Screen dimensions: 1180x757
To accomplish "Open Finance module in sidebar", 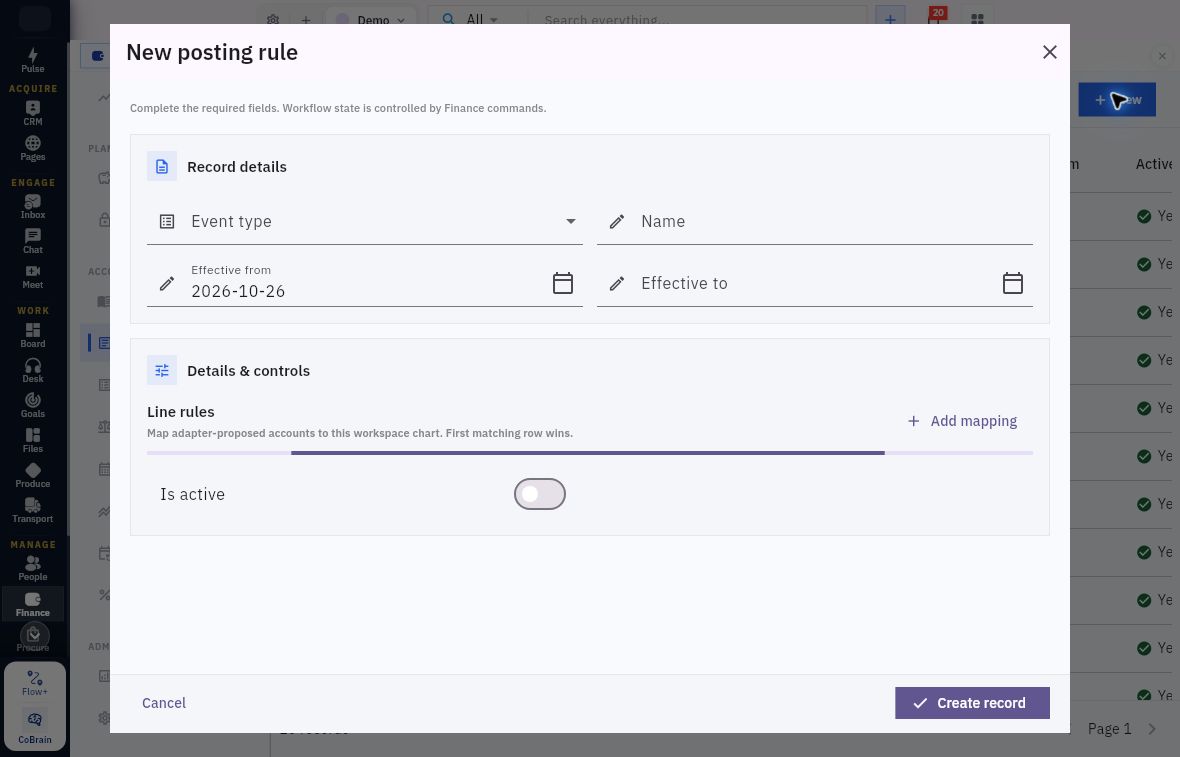I will click(x=32, y=604).
